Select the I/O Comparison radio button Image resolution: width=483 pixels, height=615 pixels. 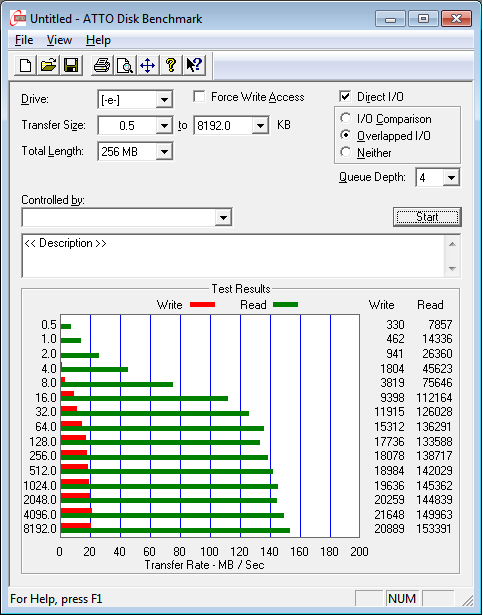tap(346, 118)
